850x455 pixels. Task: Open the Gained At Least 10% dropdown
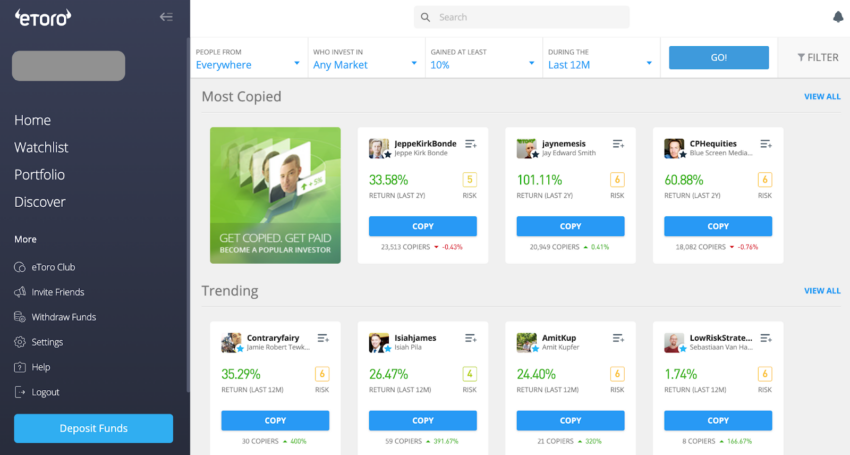[484, 59]
